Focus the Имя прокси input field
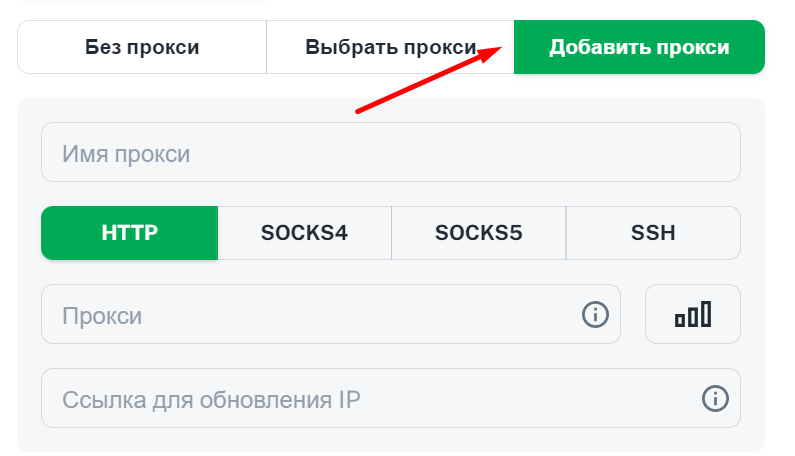This screenshot has height=456, width=795. click(390, 152)
